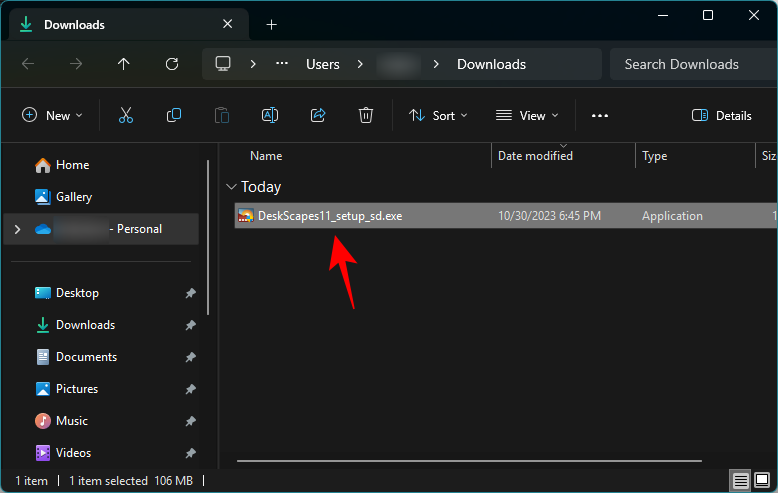The image size is (778, 493).
Task: Click the Delete trash icon
Action: pyautogui.click(x=366, y=116)
